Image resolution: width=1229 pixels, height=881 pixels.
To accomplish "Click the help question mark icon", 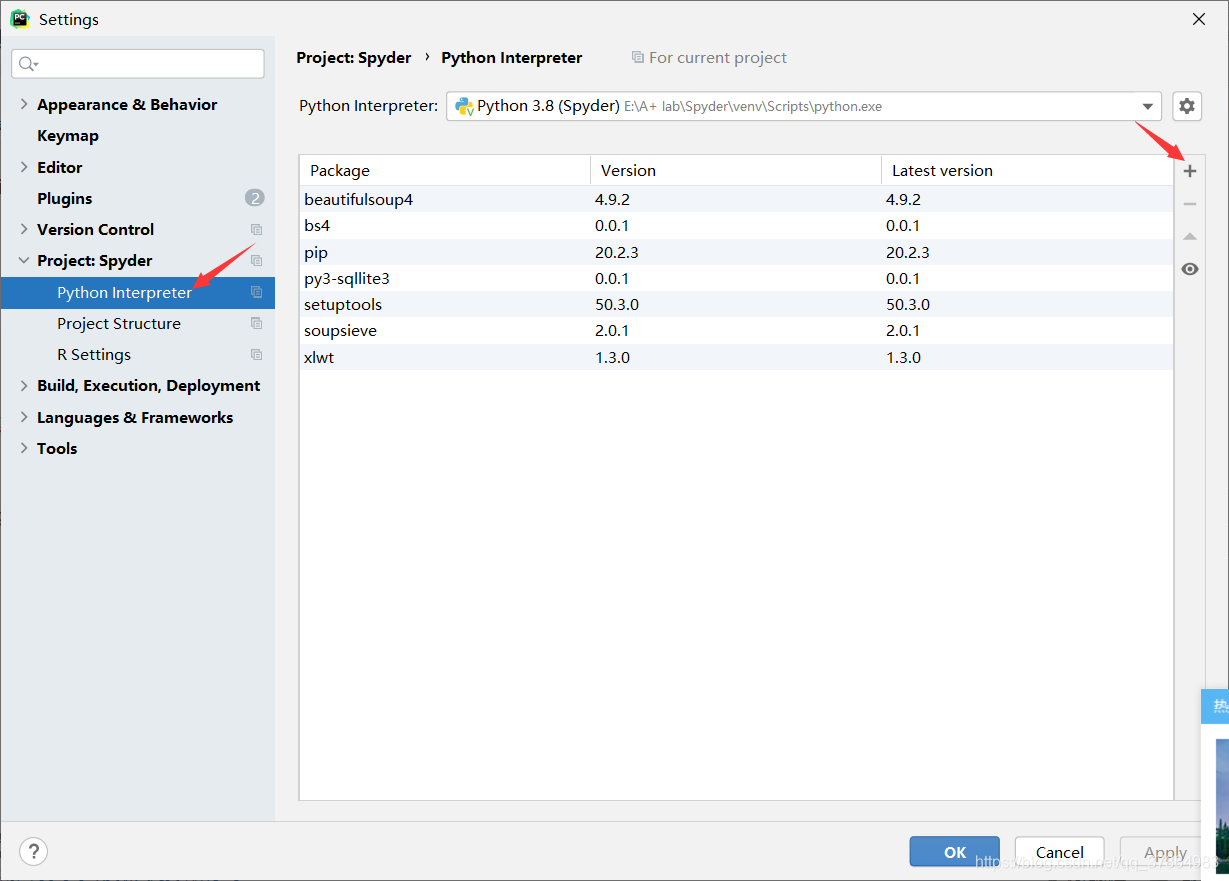I will 34,851.
